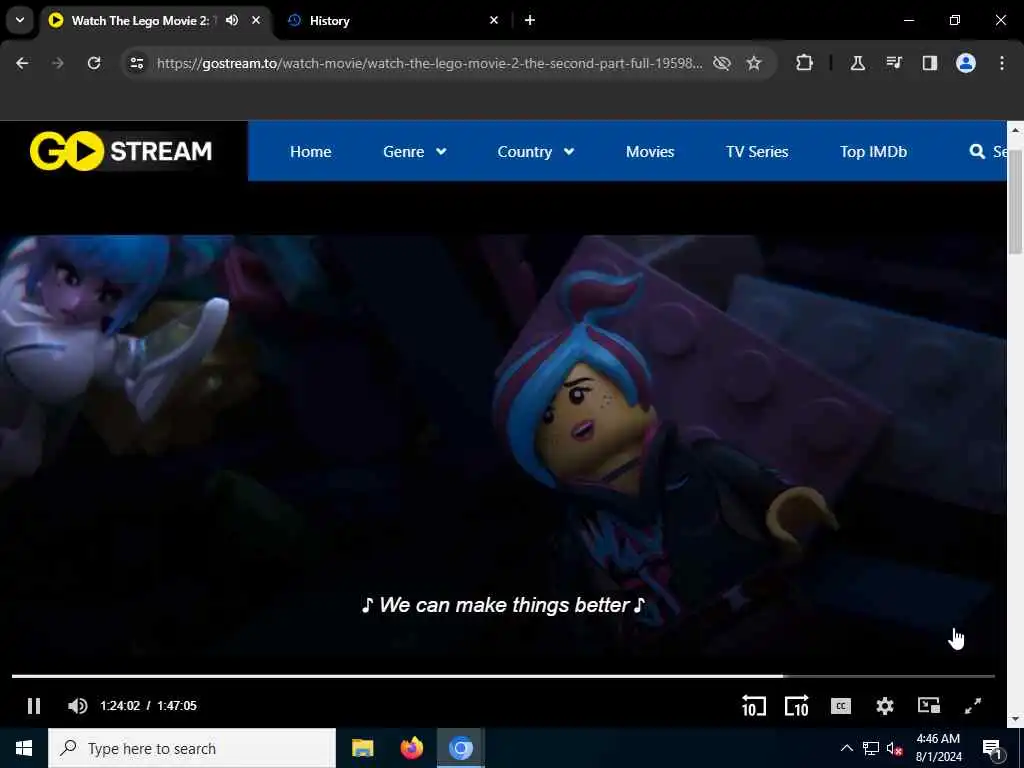The height and width of the screenshot is (768, 1024).
Task: Open the tab search dropdown
Action: coord(20,20)
